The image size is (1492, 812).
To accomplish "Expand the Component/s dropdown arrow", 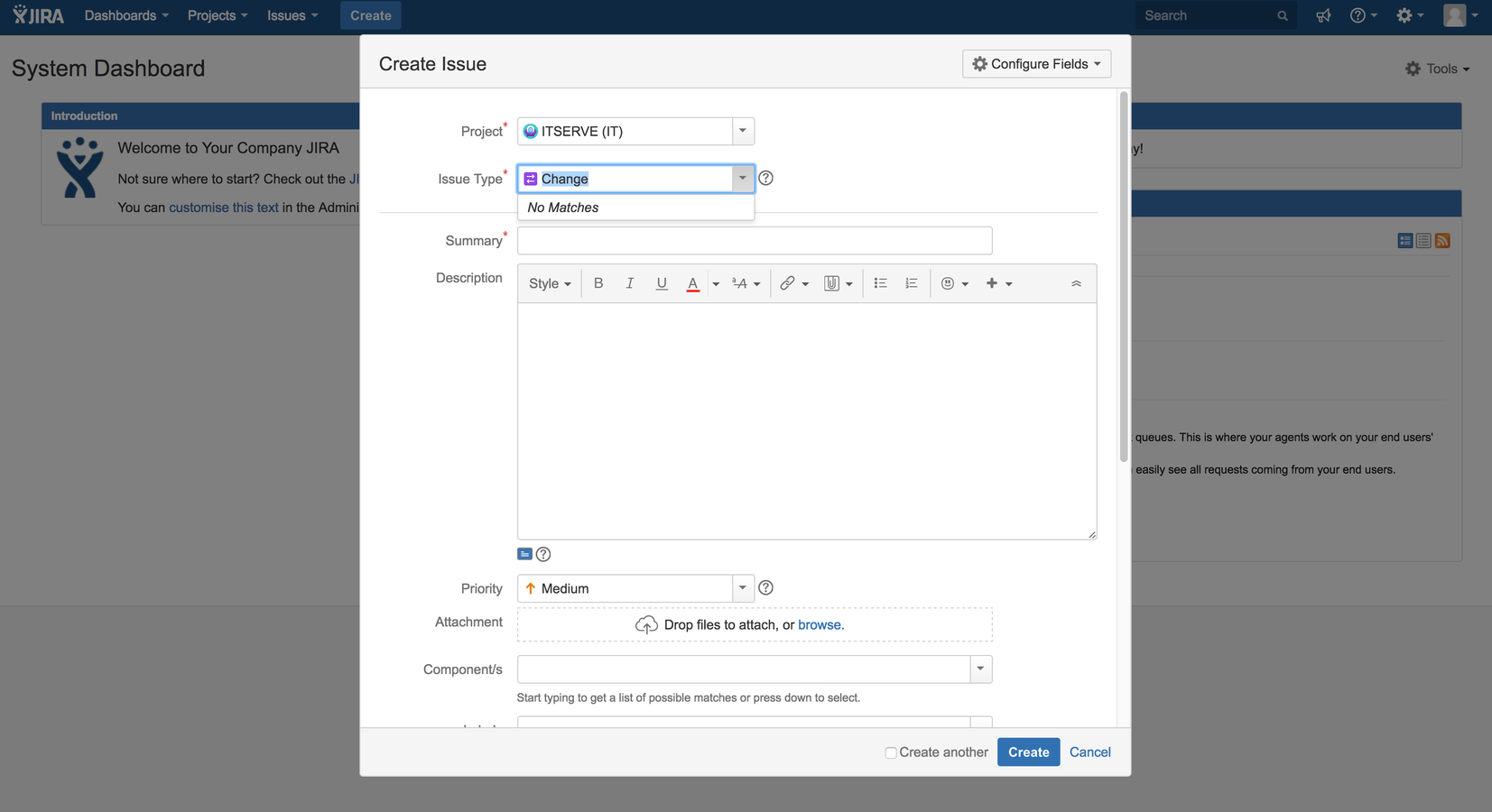I will pos(981,669).
